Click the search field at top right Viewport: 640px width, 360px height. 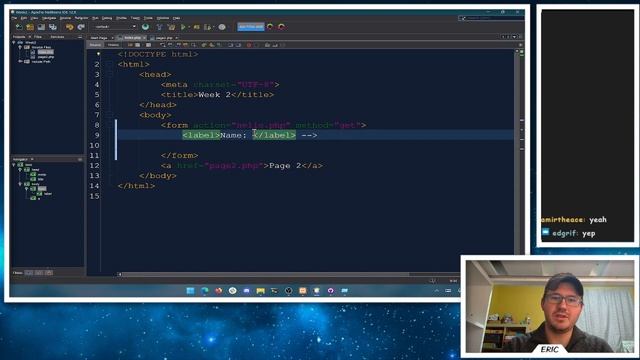click(x=490, y=18)
